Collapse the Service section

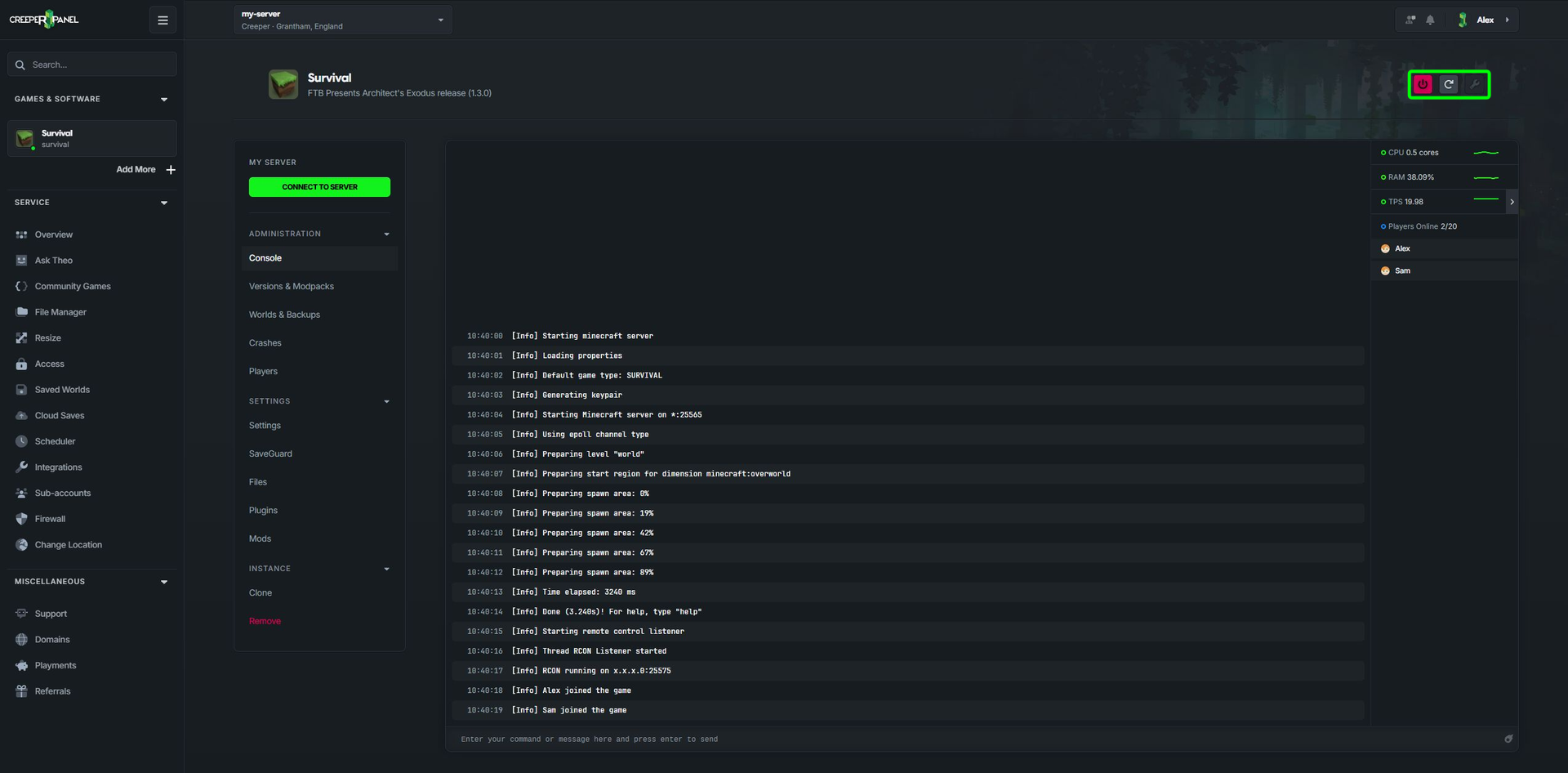pos(164,203)
